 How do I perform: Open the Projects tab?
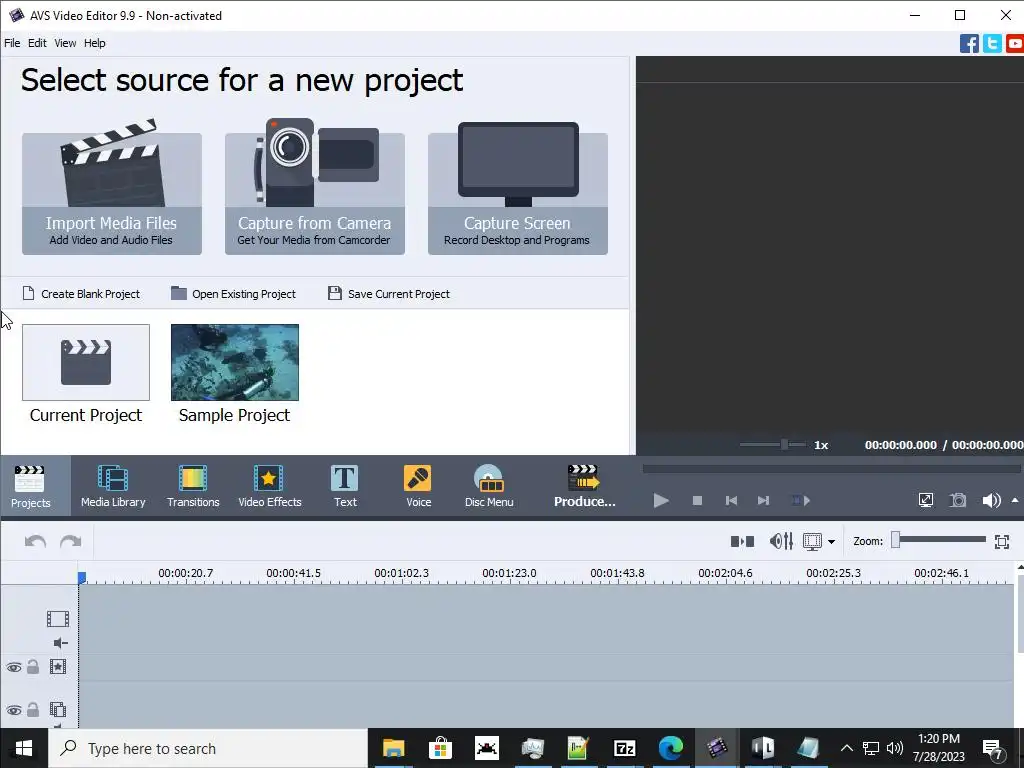(30, 487)
